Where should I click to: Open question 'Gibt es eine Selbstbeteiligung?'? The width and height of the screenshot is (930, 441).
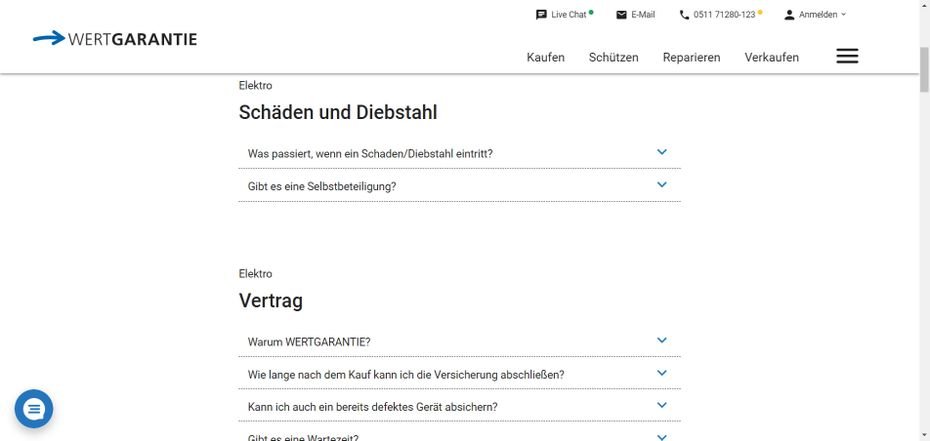(x=322, y=186)
